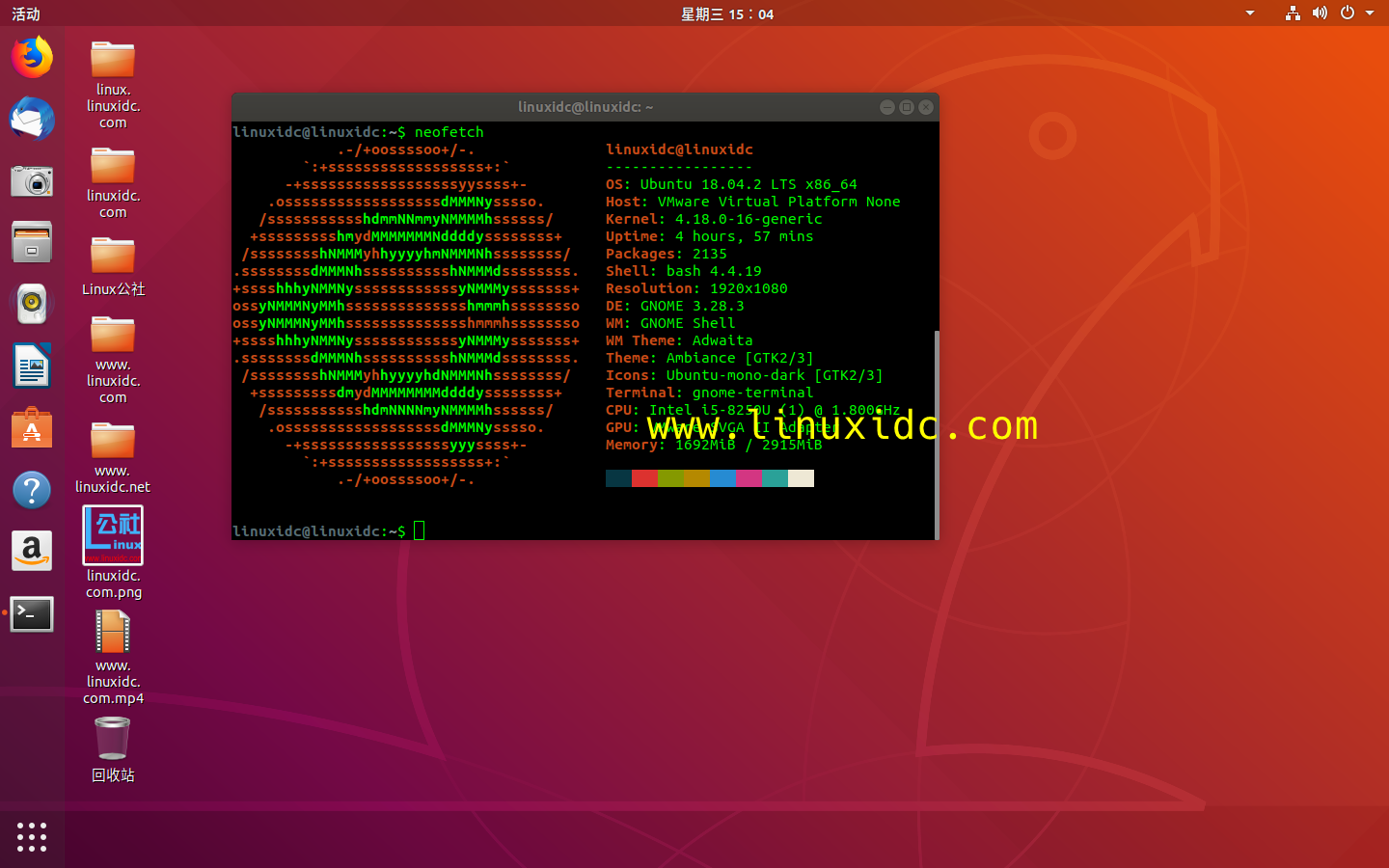The width and height of the screenshot is (1389, 868).
Task: Select the linuxidc.com desktop folder
Action: [113, 182]
